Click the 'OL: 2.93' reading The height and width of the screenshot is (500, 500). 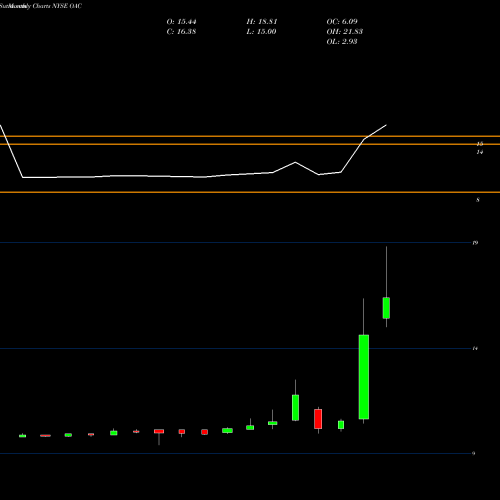342,42
